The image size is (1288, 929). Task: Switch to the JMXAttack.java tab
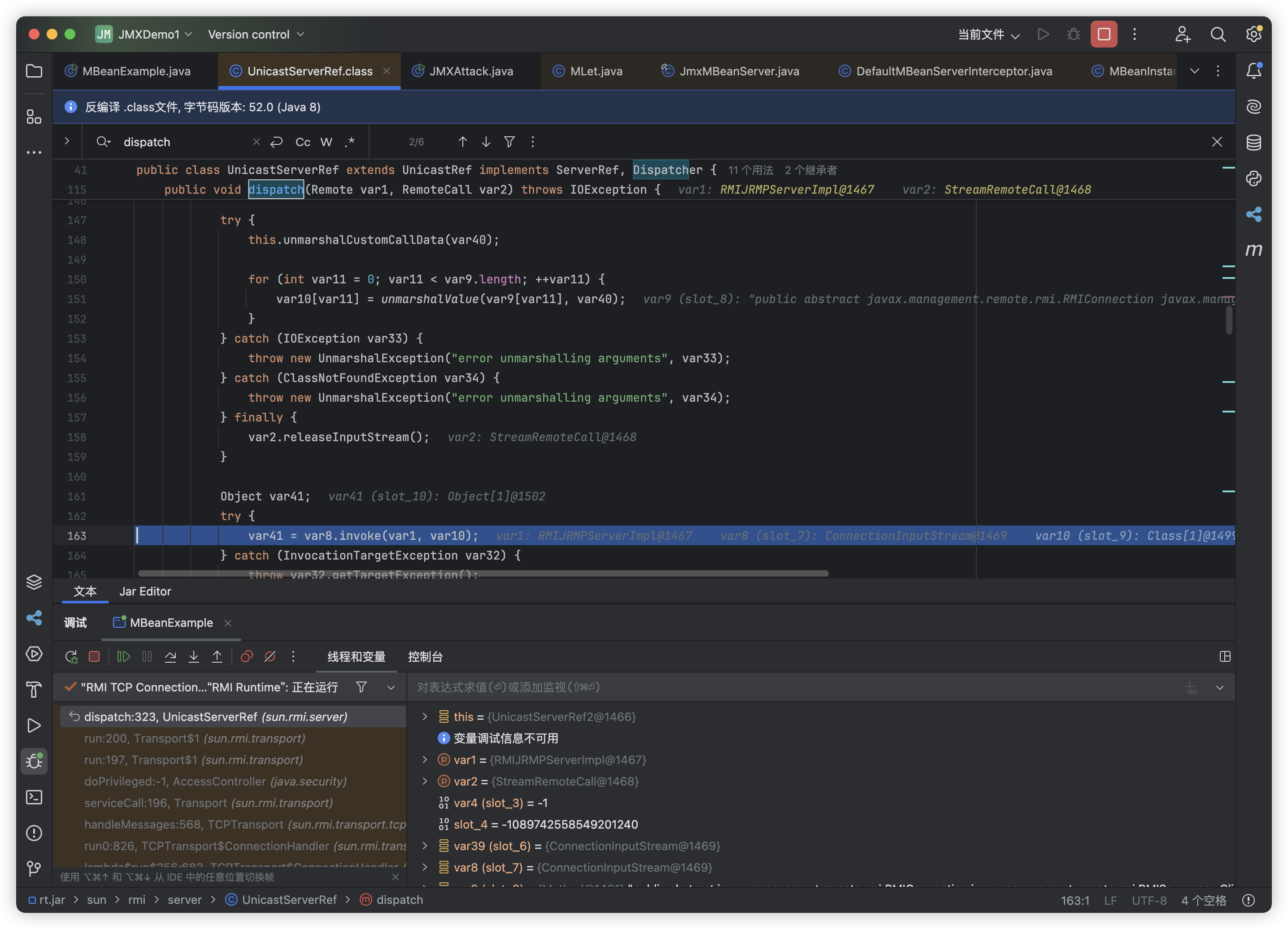point(471,72)
